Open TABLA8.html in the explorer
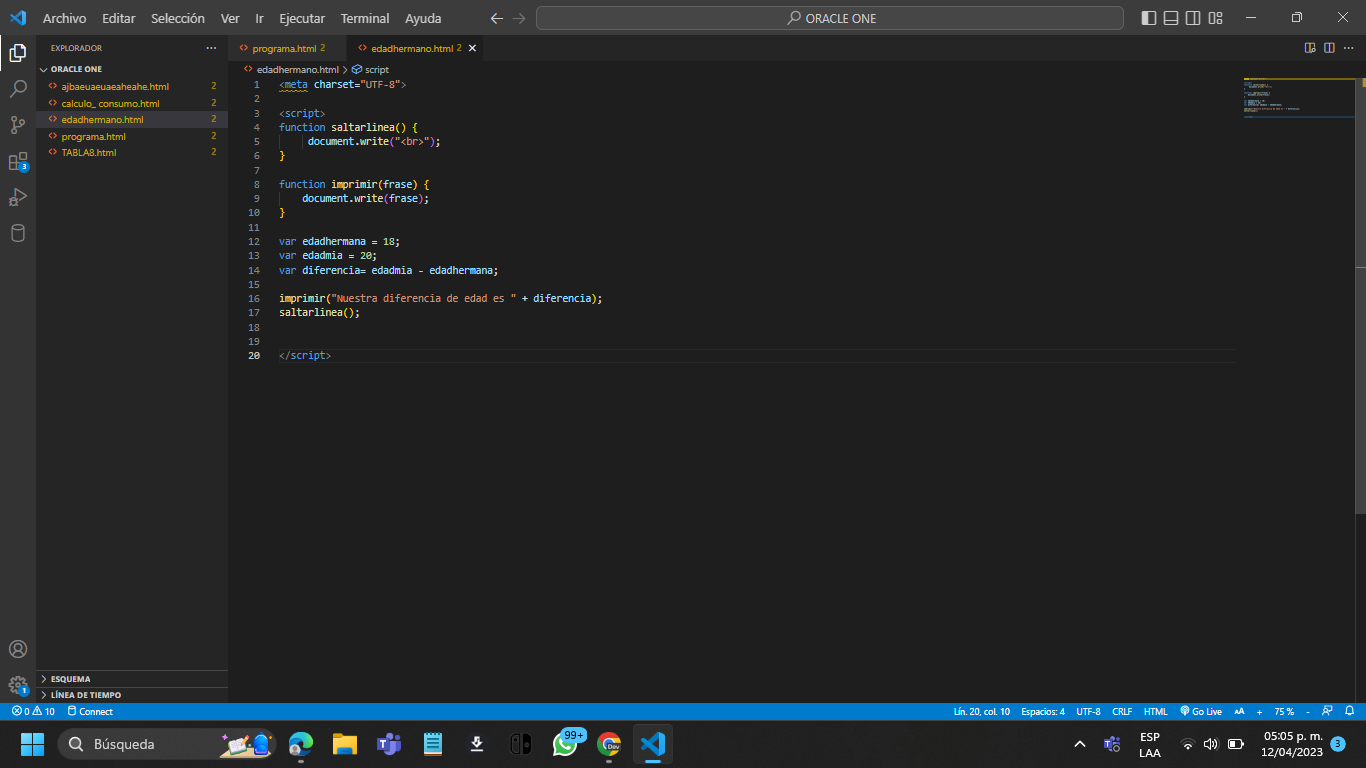The image size is (1366, 768). 132,152
